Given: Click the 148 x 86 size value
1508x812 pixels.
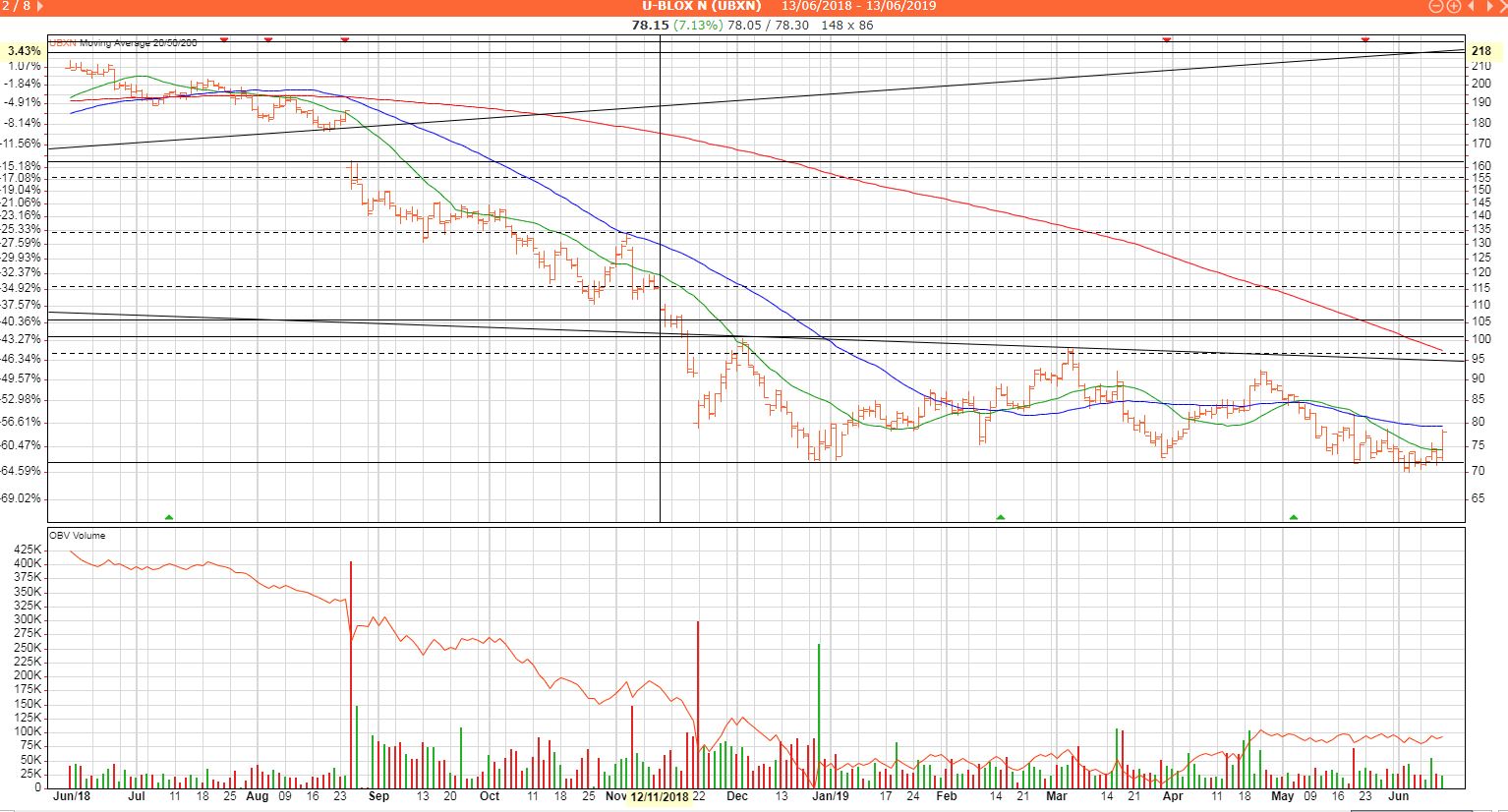Looking at the screenshot, I should coord(845,25).
